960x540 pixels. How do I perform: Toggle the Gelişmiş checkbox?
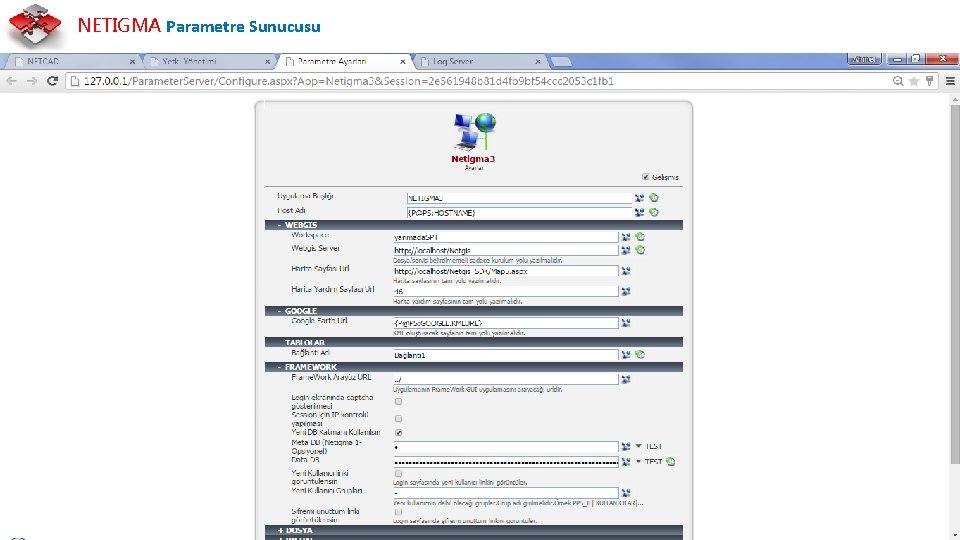645,177
